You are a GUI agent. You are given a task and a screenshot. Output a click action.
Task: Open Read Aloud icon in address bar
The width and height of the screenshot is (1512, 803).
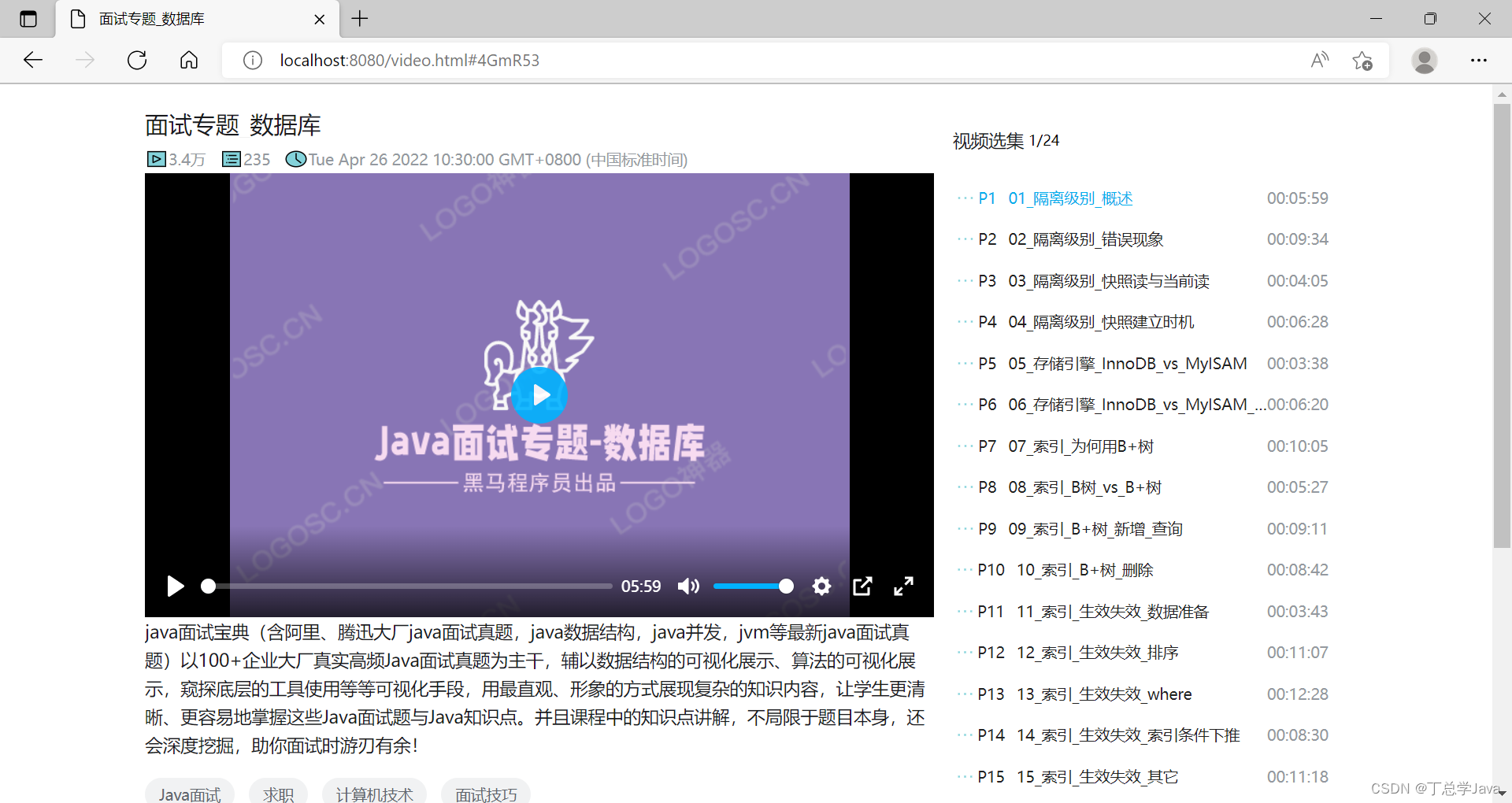pos(1320,60)
